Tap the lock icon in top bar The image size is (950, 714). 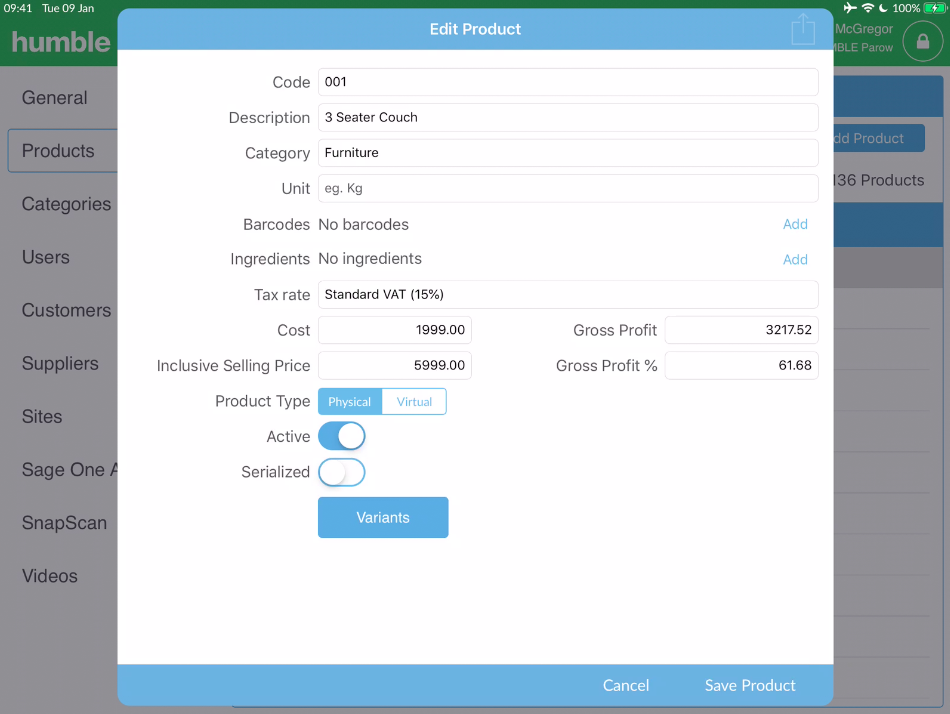923,41
